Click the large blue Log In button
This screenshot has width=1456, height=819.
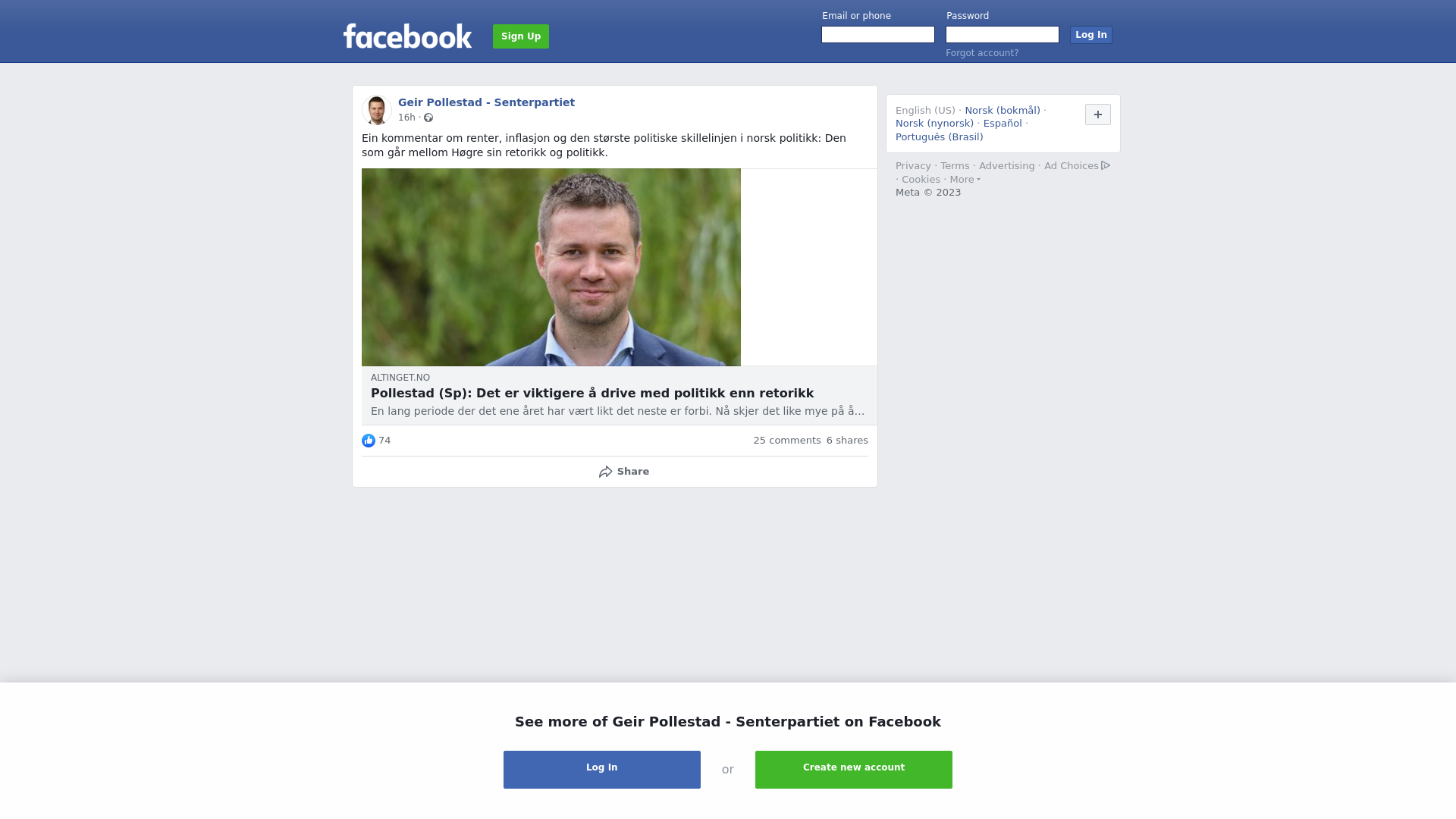click(x=602, y=770)
